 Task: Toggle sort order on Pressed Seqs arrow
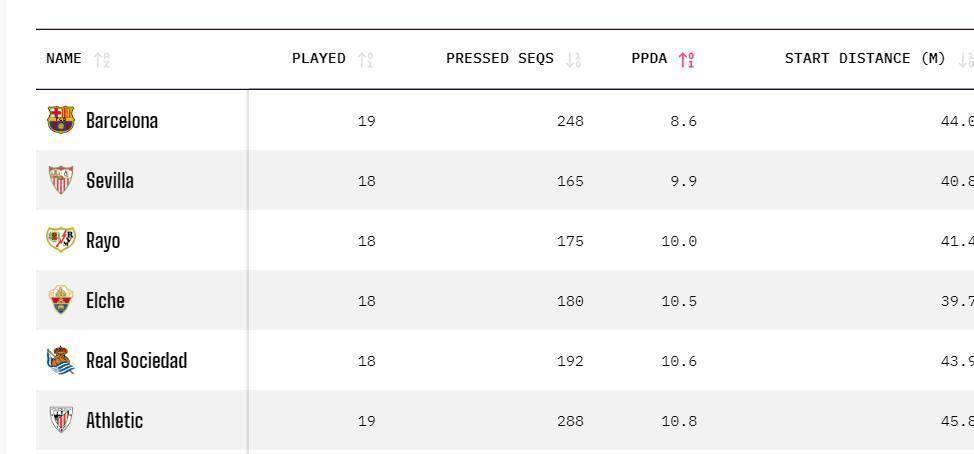[573, 59]
